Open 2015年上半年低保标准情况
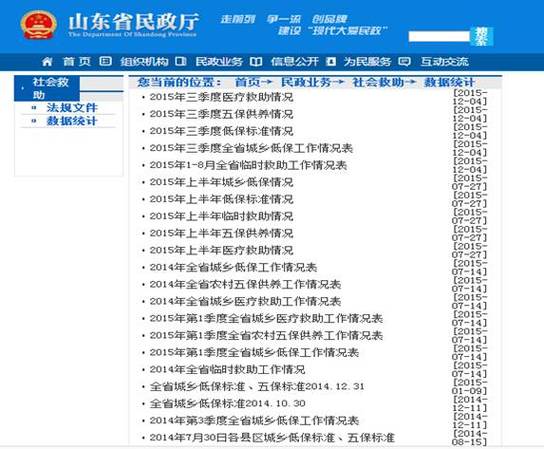 point(221,199)
